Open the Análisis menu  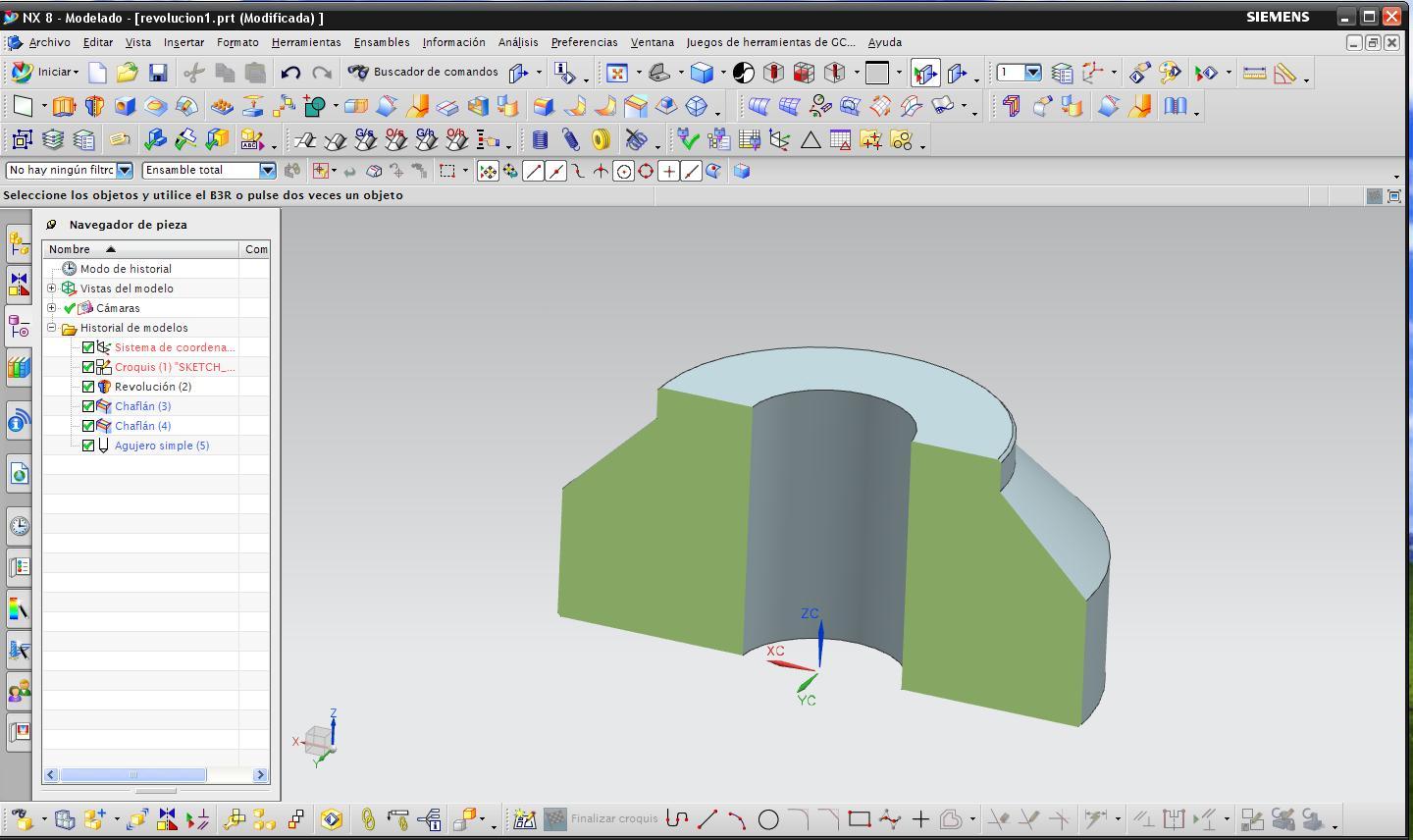coord(518,42)
